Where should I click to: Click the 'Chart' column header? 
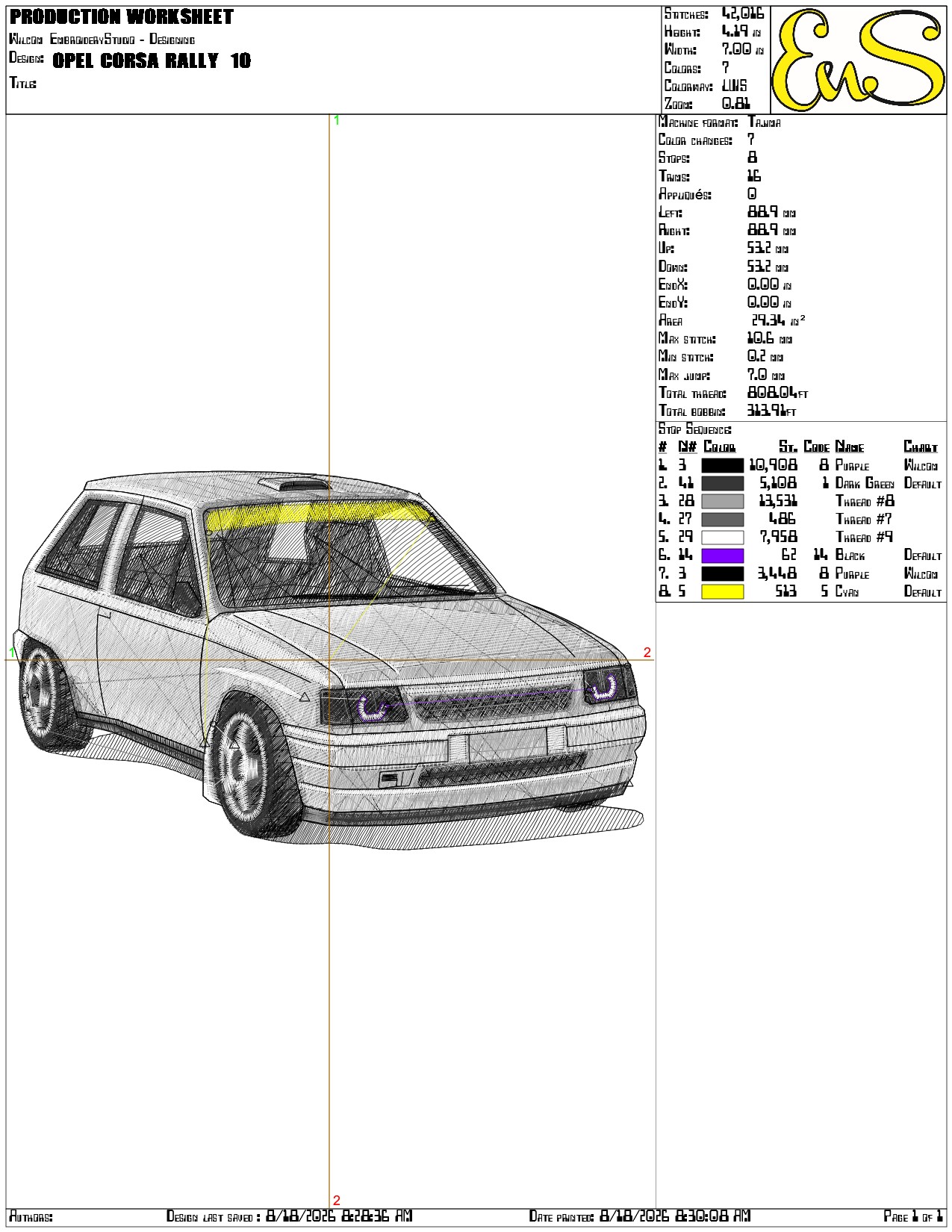coord(920,447)
